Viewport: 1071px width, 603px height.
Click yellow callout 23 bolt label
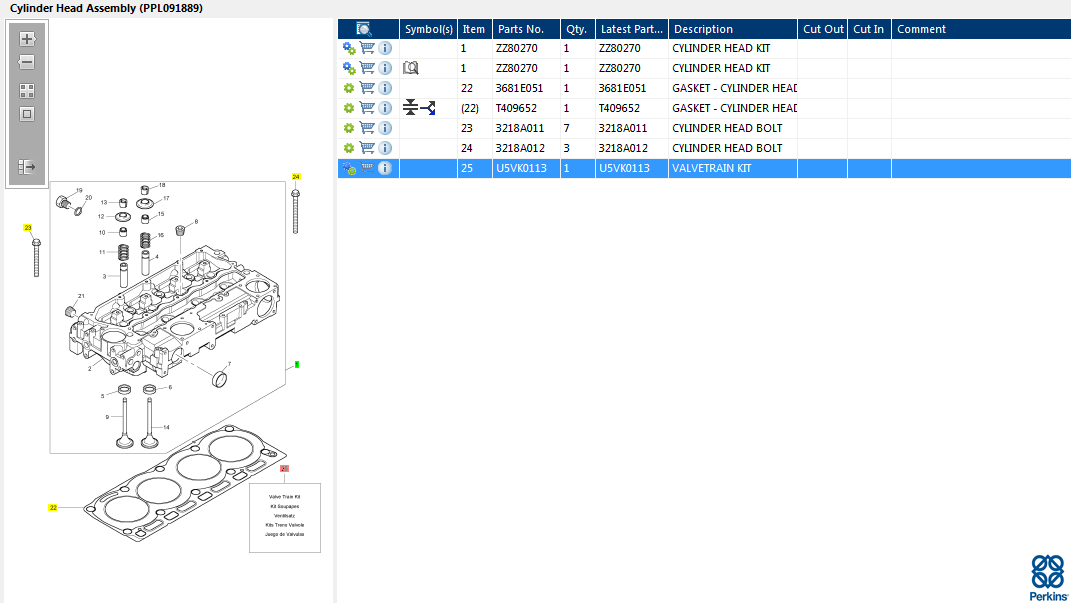point(28,228)
